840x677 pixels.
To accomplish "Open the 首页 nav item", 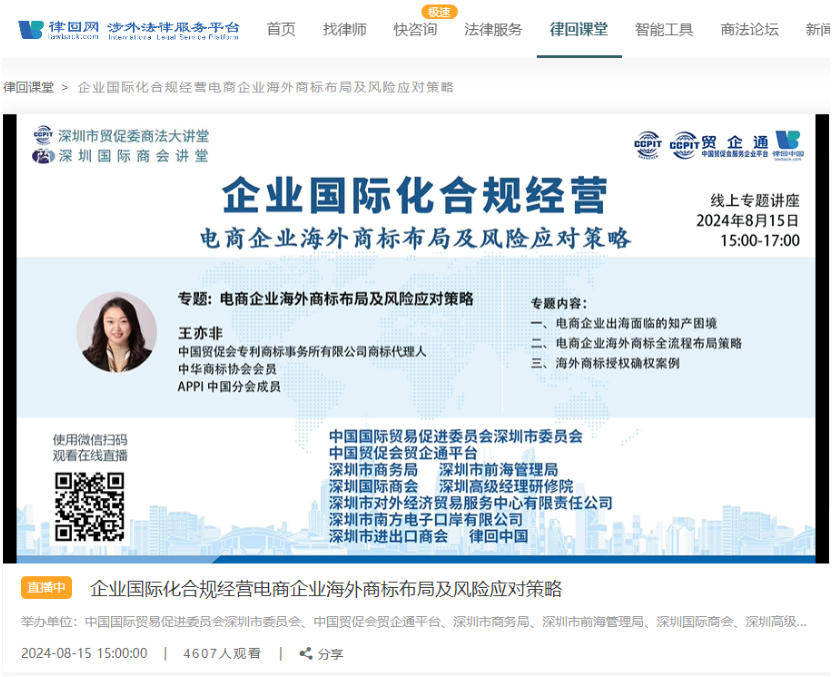I will pyautogui.click(x=281, y=29).
